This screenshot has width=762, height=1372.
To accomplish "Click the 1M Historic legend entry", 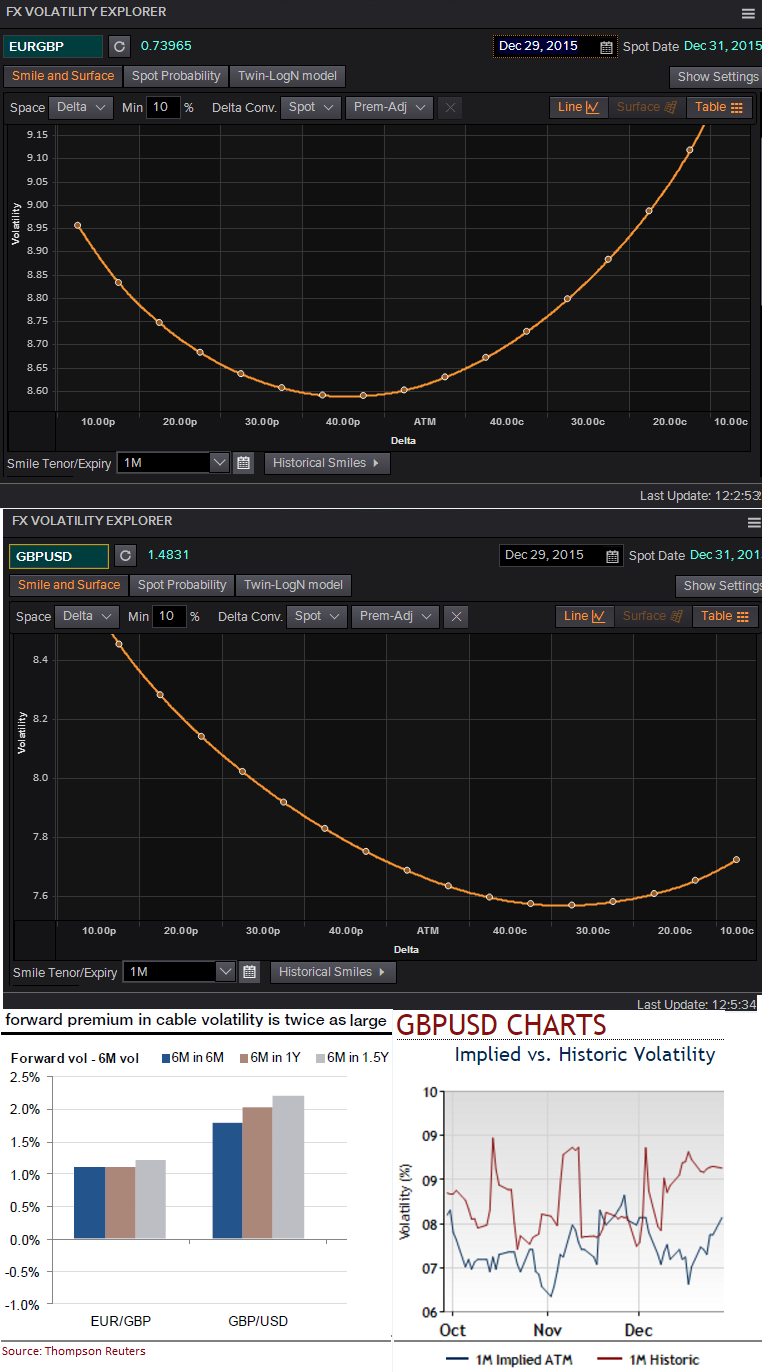I will point(648,1359).
